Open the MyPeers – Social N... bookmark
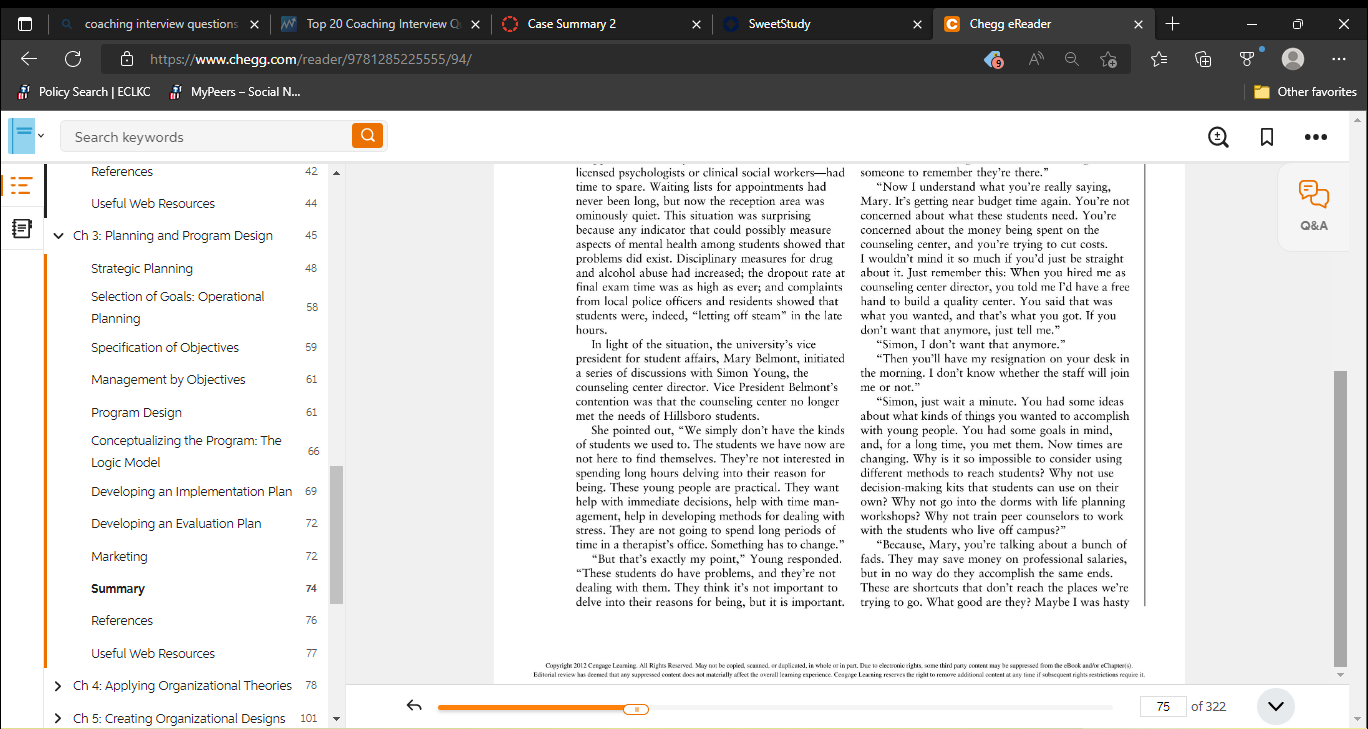This screenshot has height=729, width=1368. (x=234, y=91)
